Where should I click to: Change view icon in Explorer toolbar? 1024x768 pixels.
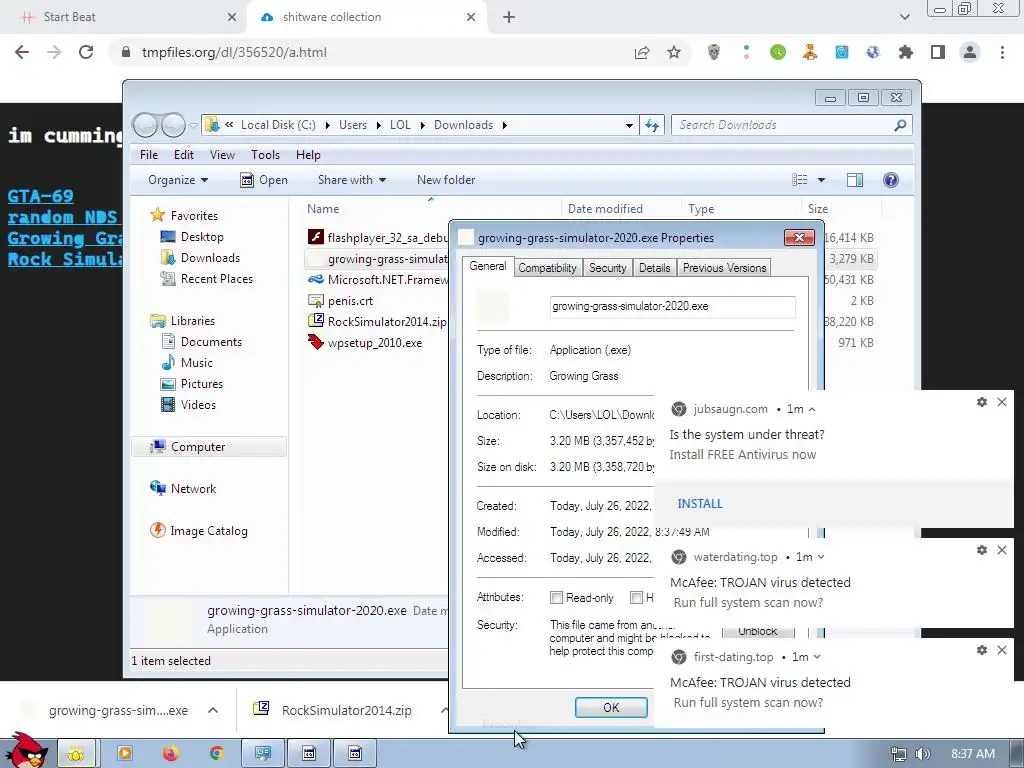(799, 180)
